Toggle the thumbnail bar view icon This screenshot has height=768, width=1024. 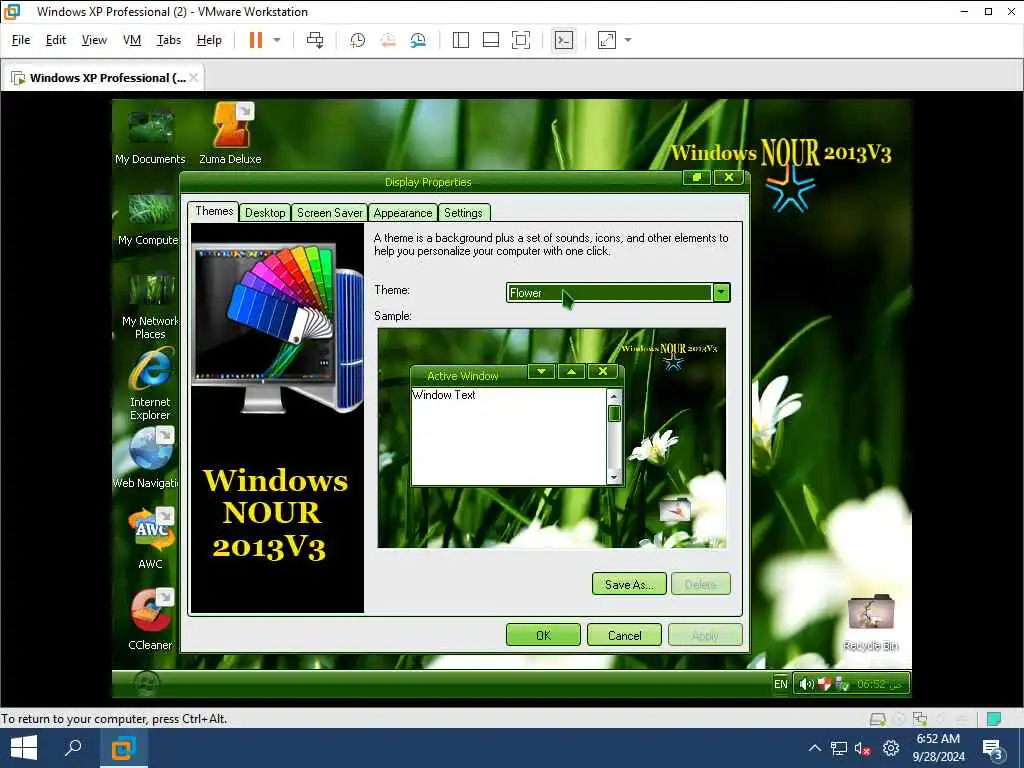click(490, 40)
